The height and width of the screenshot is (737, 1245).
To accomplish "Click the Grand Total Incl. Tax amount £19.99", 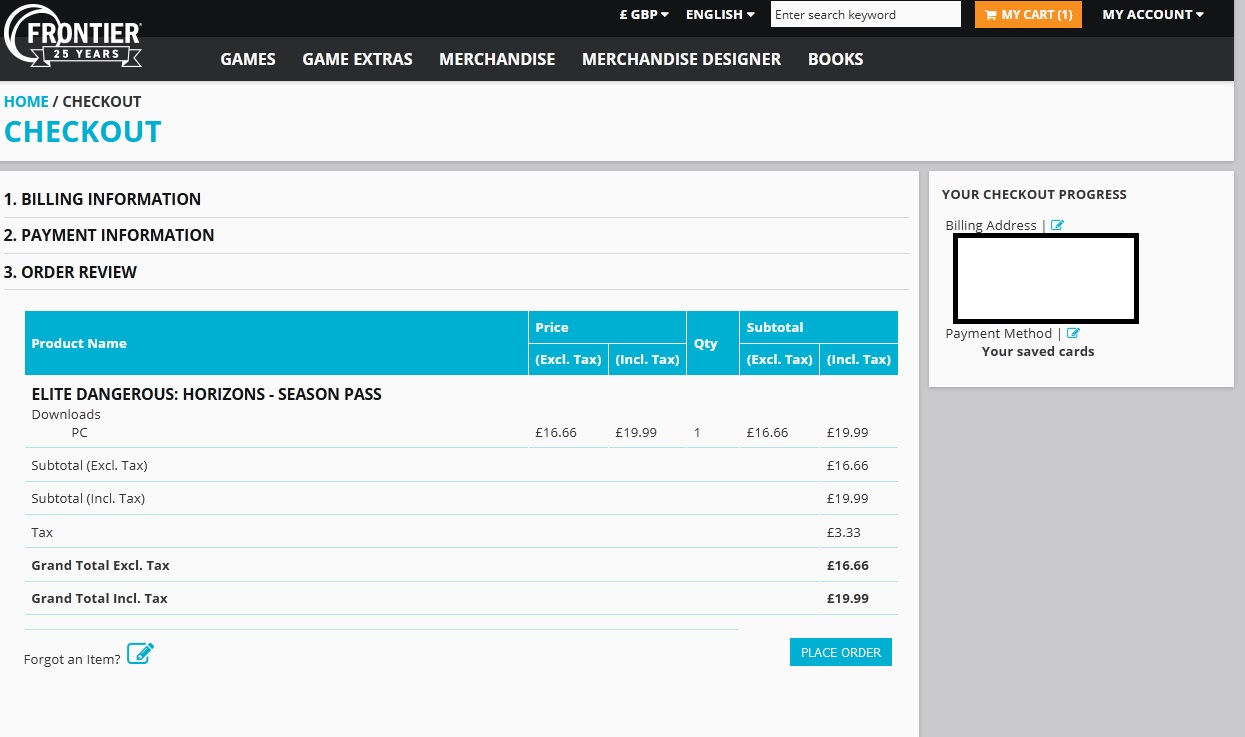I will click(848, 598).
